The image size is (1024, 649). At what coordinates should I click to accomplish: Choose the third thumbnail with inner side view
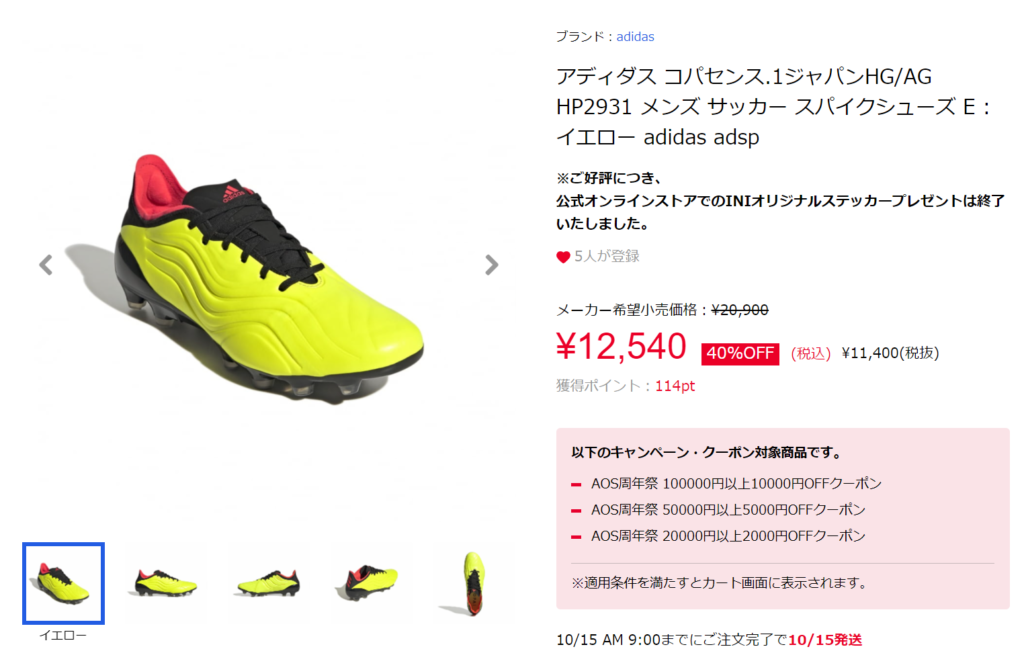[268, 583]
